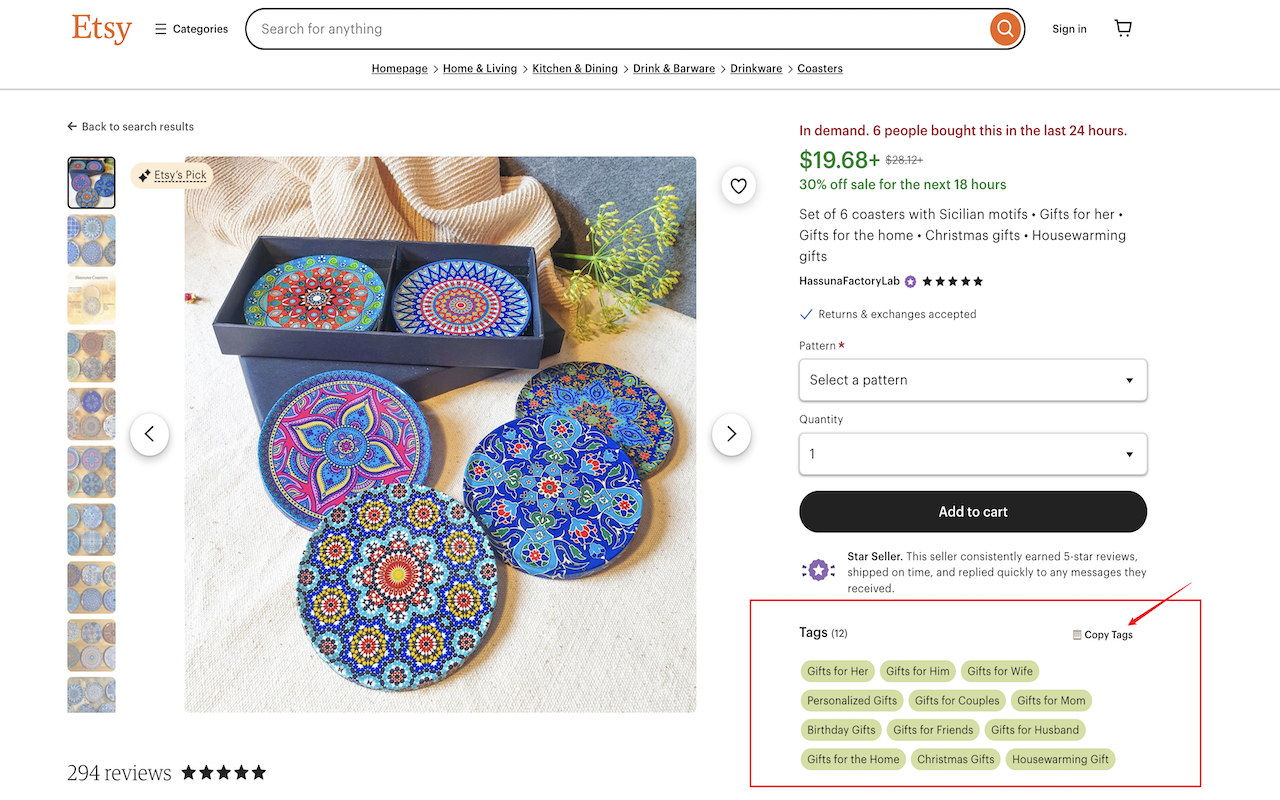1280x800 pixels.
Task: Click the previous image arrow
Action: click(150, 434)
